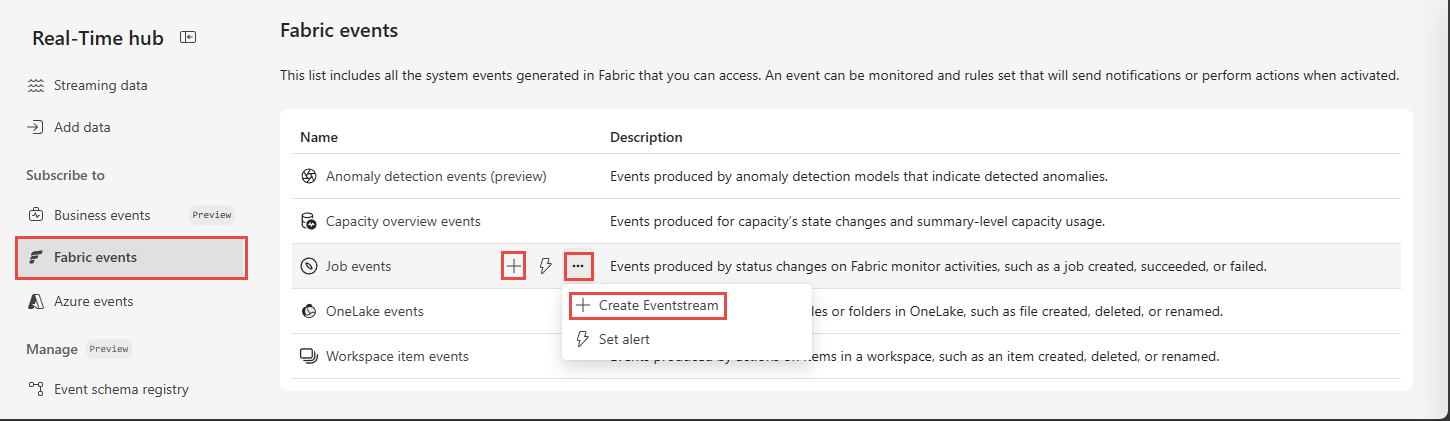This screenshot has height=421, width=1450.
Task: Click the Capacity overview events icon
Action: point(309,221)
